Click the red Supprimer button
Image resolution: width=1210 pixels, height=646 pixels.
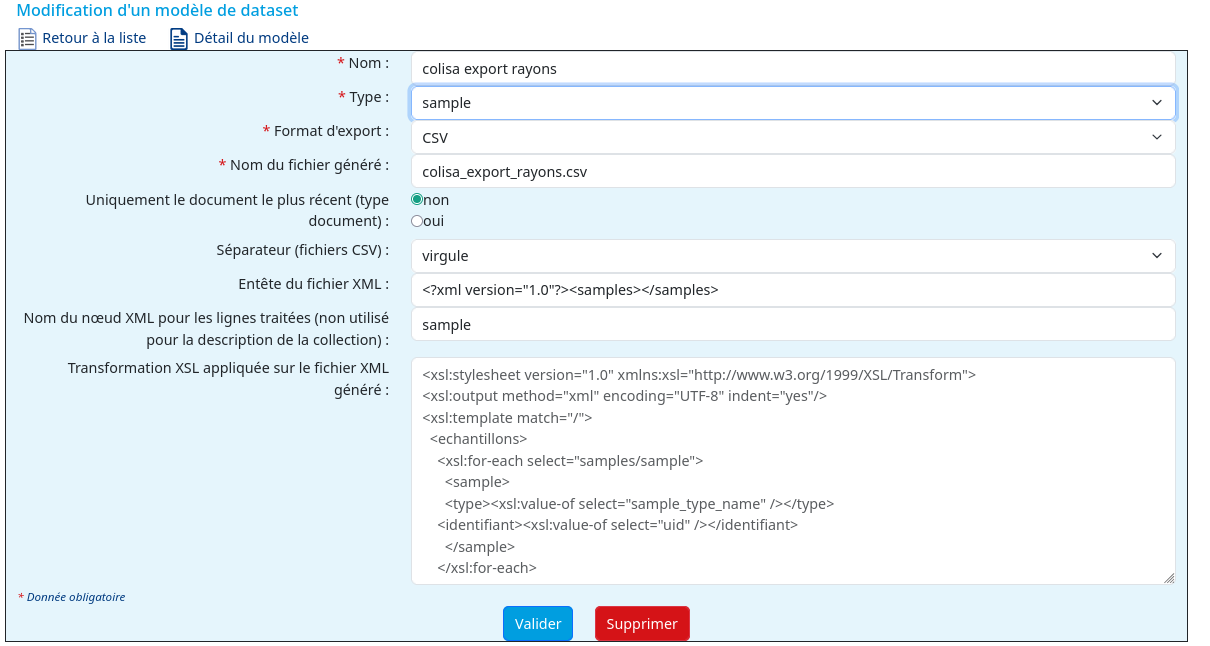642,623
